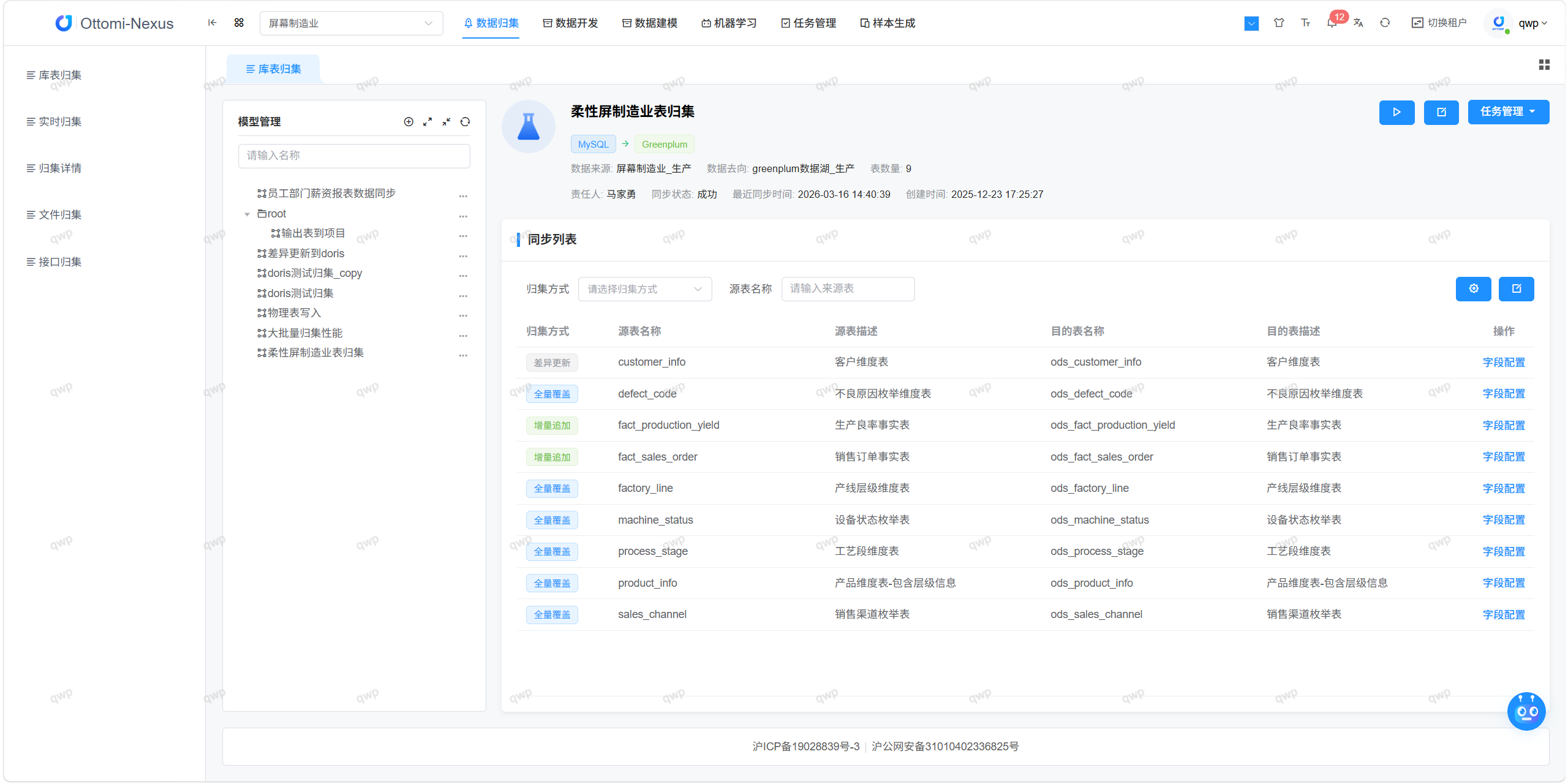Image resolution: width=1568 pixels, height=784 pixels.
Task: Open the language translate icon
Action: coord(1359,23)
